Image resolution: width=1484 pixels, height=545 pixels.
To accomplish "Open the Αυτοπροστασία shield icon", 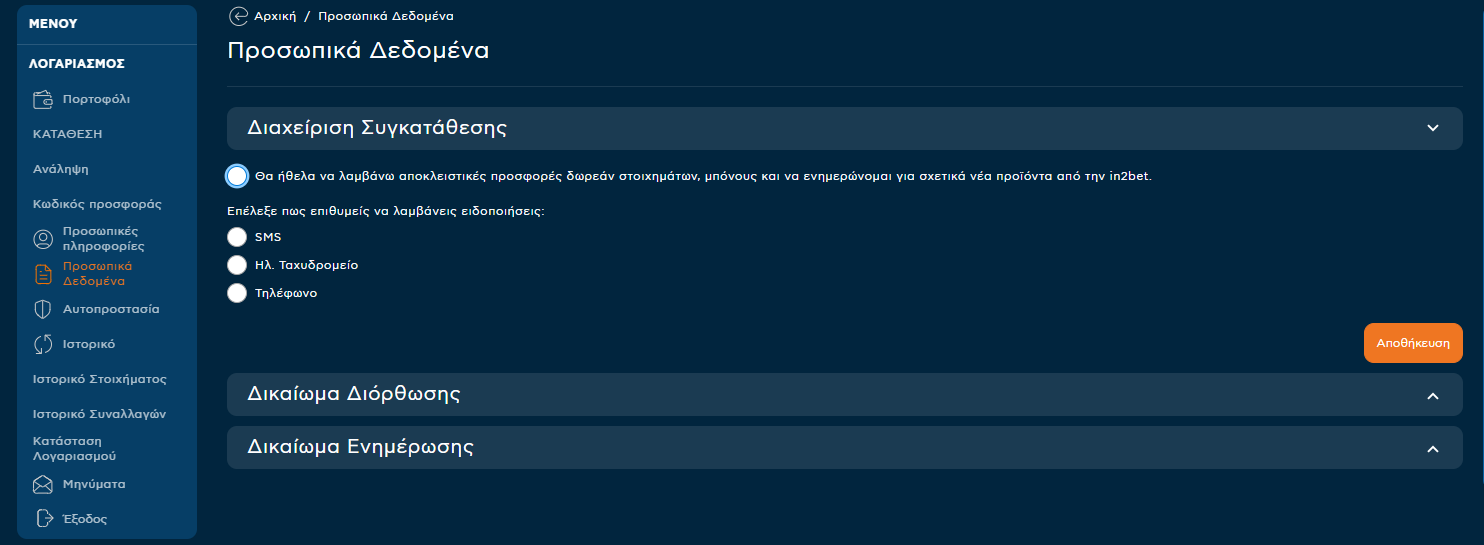I will tap(43, 309).
